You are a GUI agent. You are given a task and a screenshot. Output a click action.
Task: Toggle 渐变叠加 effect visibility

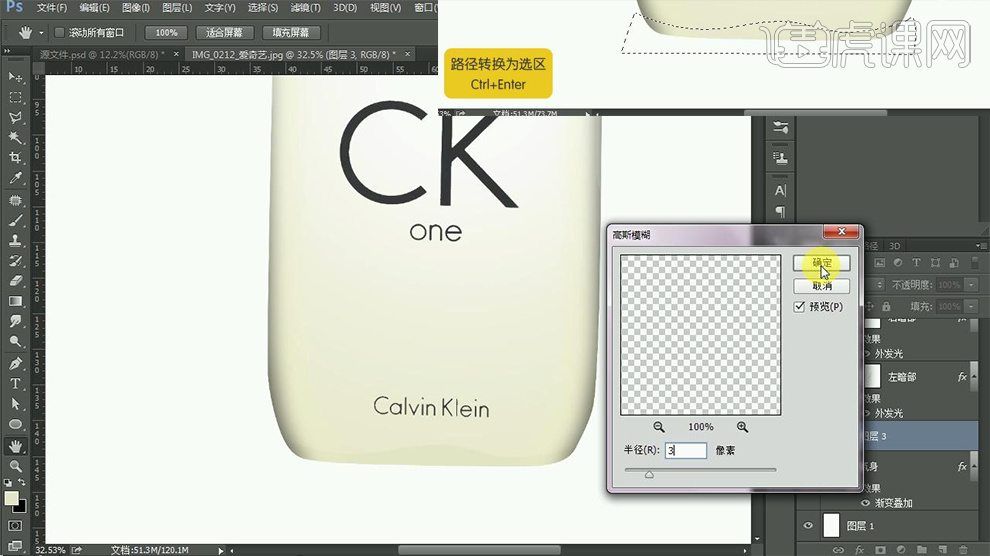[x=865, y=503]
